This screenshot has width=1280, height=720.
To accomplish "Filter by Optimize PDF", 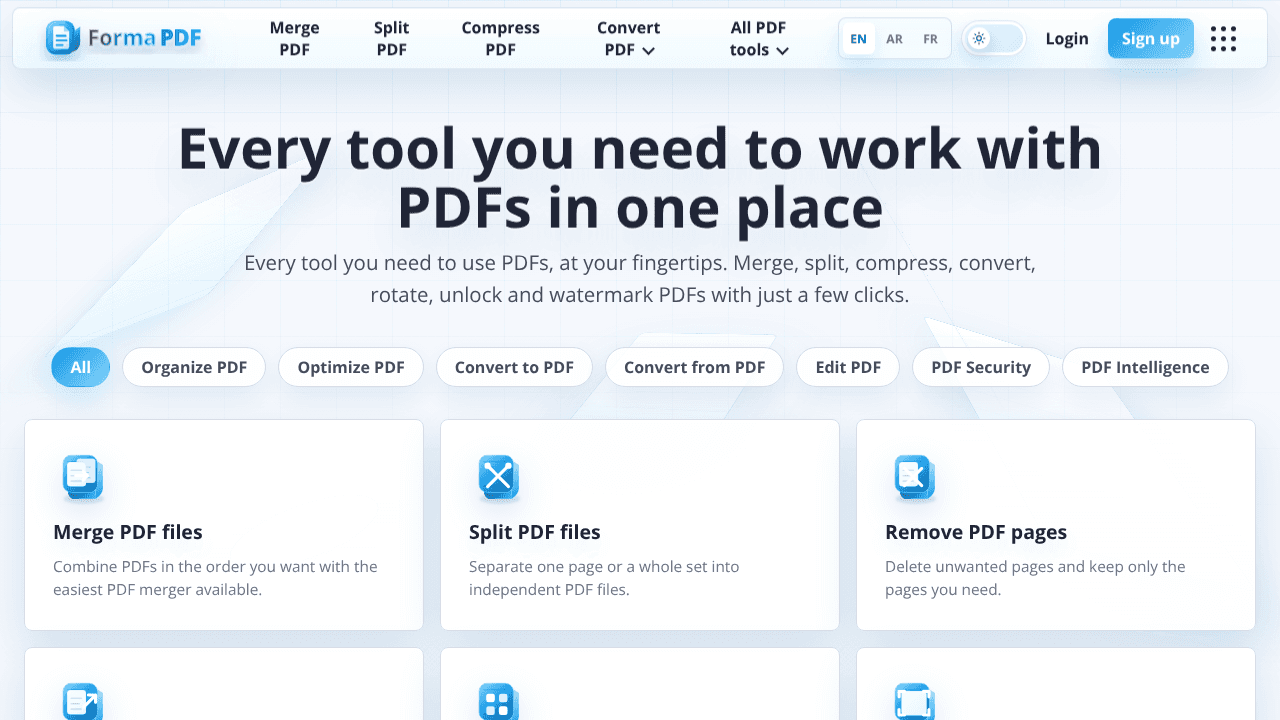I will click(351, 367).
